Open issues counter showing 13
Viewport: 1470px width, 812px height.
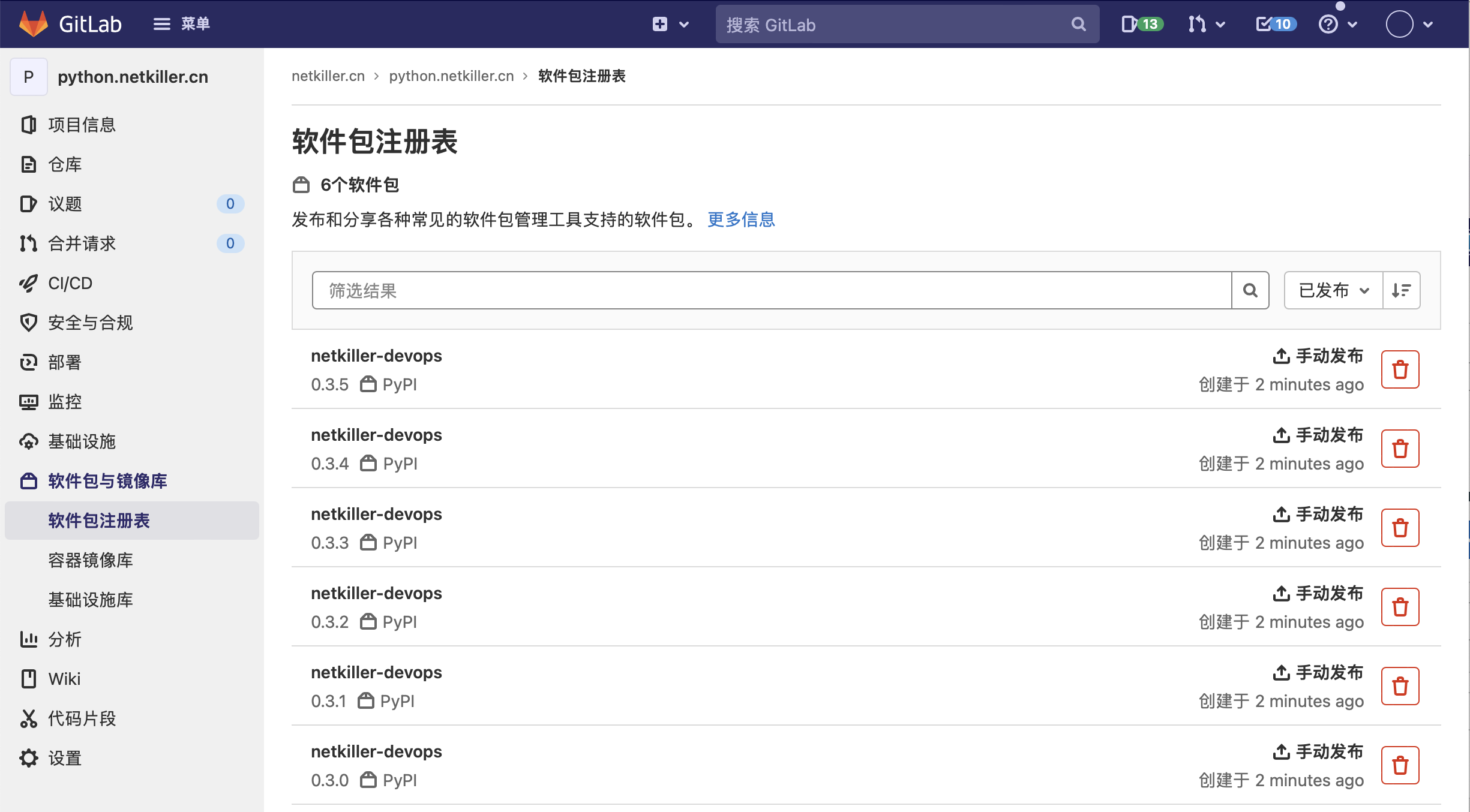coord(1142,24)
